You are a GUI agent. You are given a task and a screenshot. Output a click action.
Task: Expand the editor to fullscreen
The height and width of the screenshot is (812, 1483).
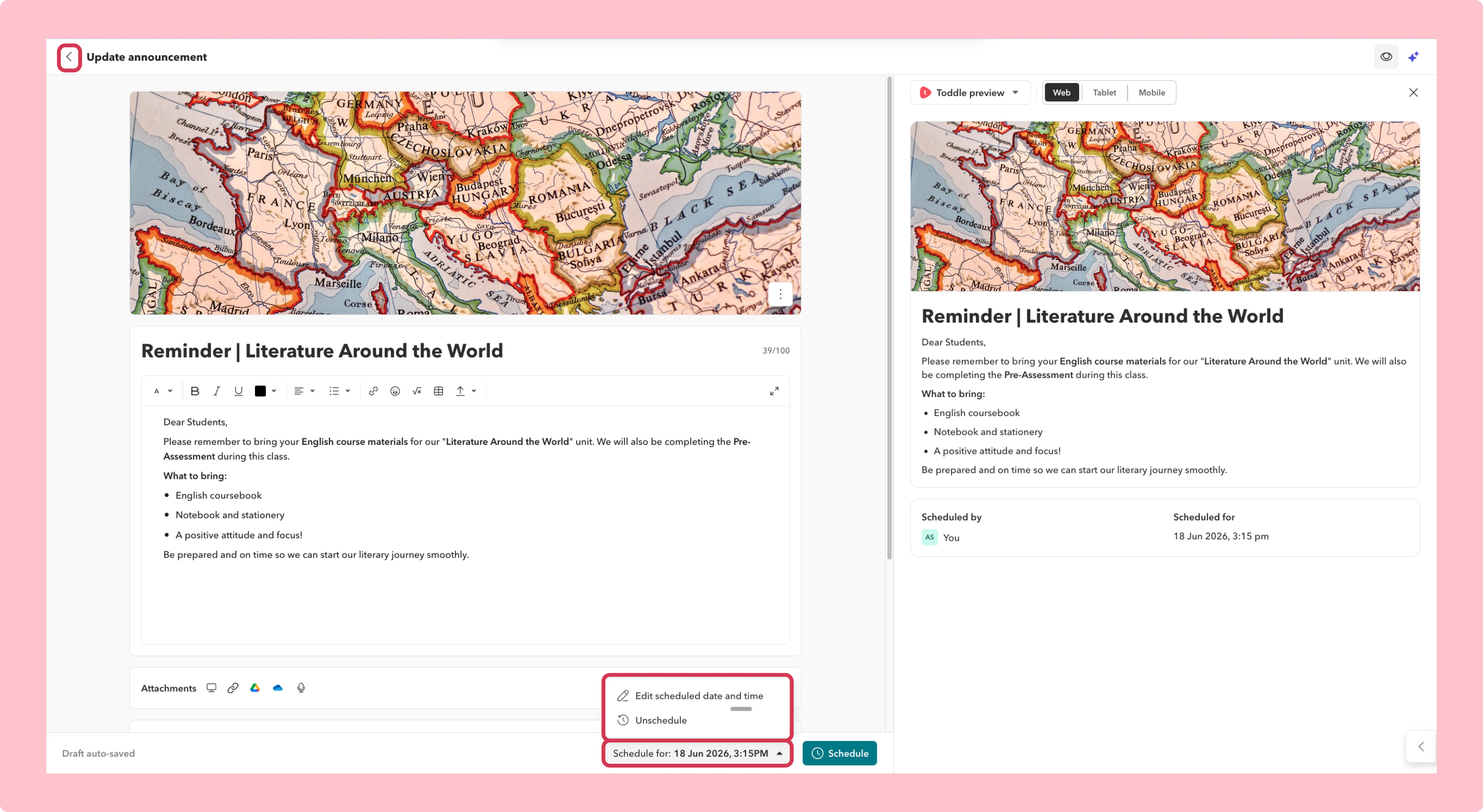click(x=774, y=391)
